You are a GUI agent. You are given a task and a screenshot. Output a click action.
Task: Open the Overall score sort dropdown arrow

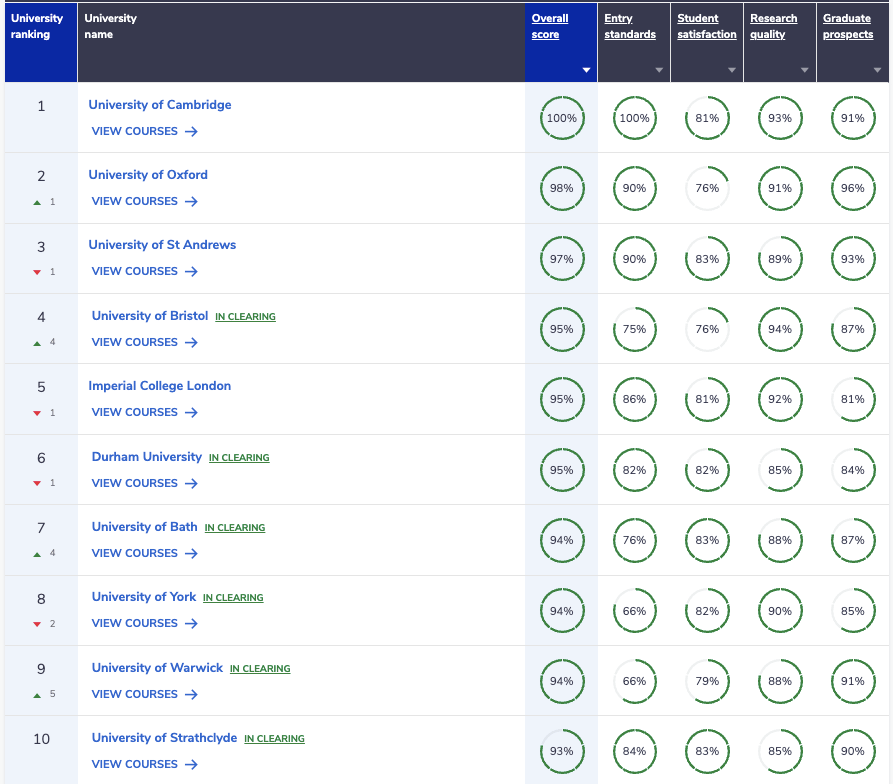click(x=586, y=70)
